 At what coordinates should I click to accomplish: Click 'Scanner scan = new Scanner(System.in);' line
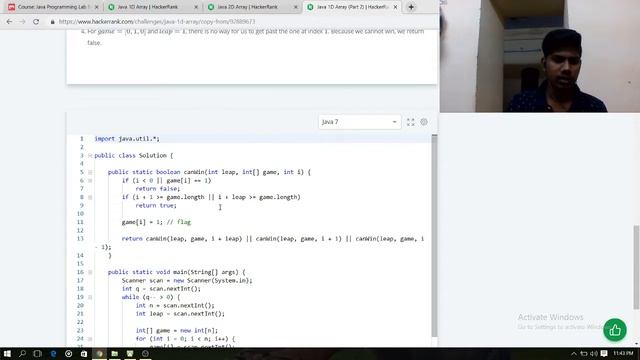(187, 280)
